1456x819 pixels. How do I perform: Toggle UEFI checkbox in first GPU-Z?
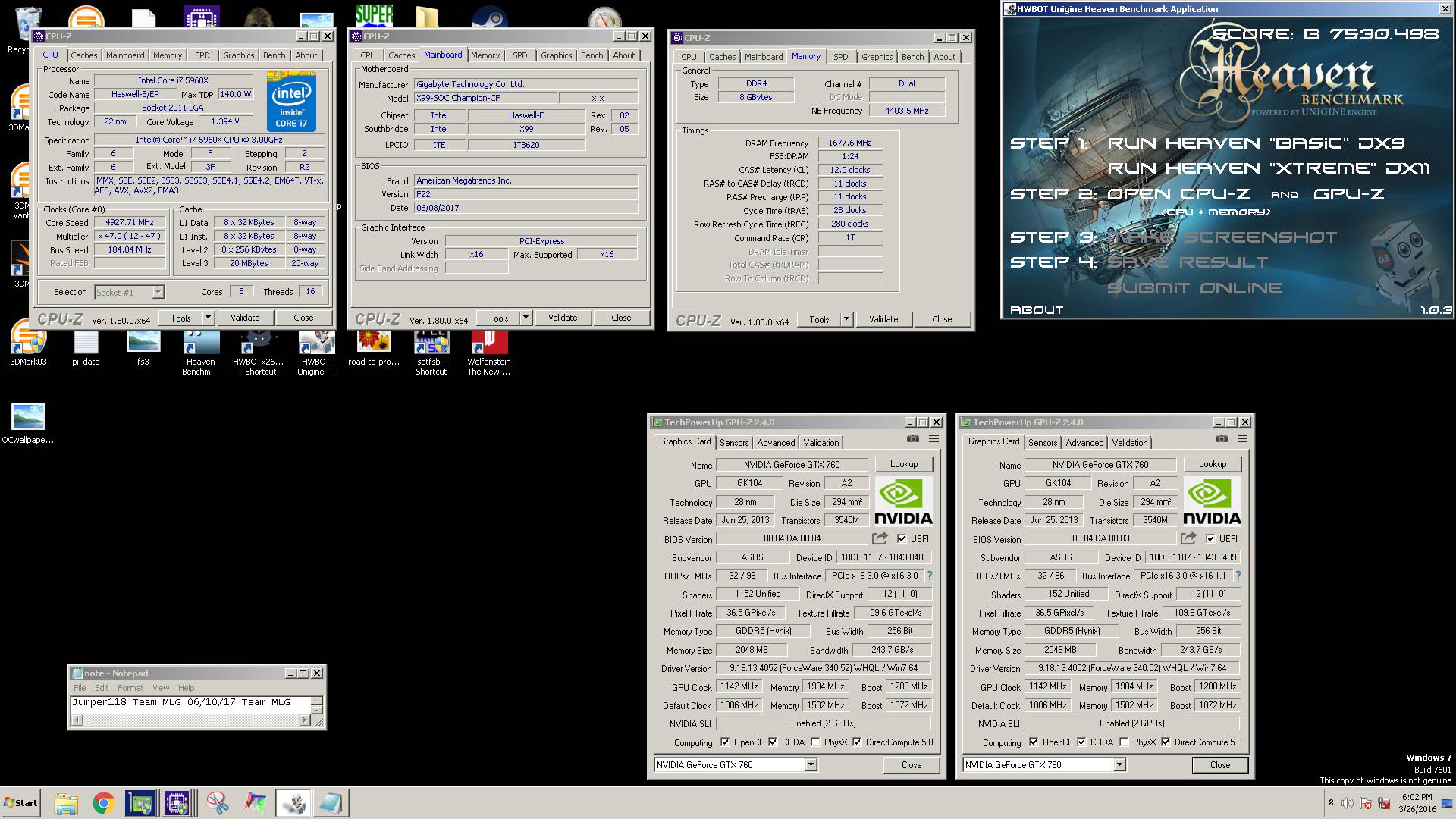(x=902, y=539)
